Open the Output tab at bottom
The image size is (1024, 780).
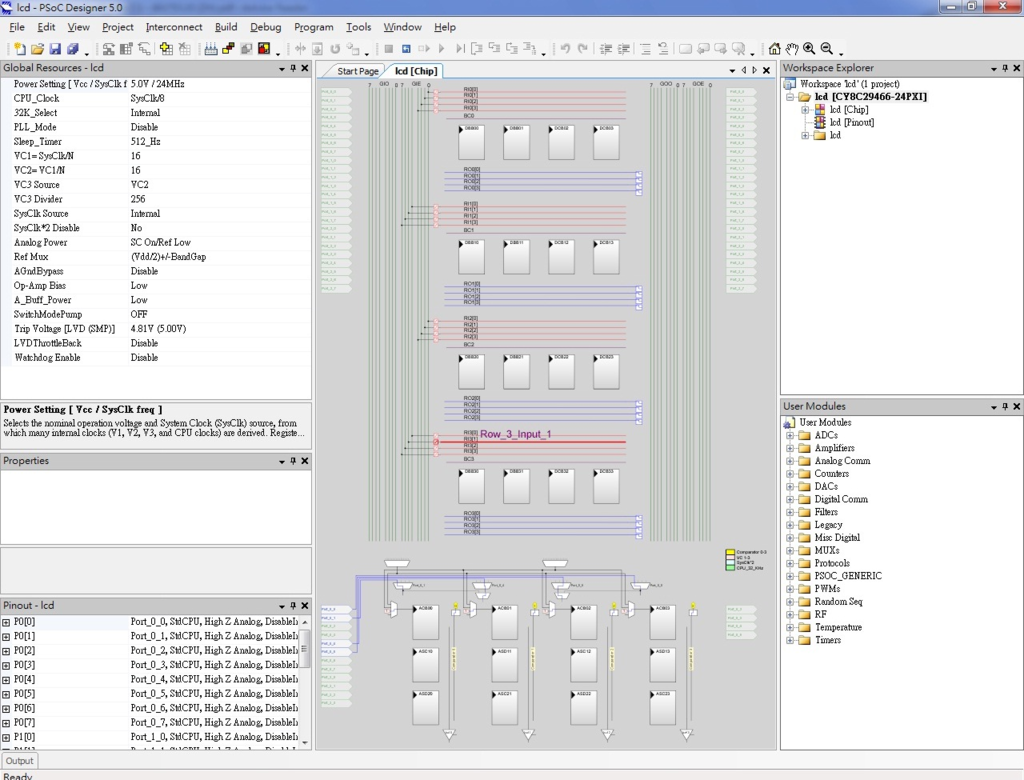click(20, 760)
